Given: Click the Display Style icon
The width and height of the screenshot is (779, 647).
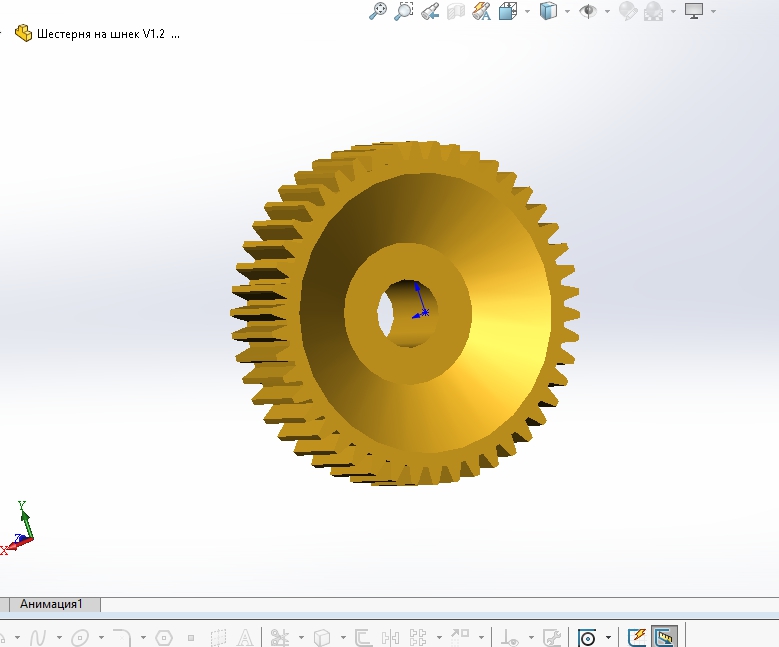Looking at the screenshot, I should (x=547, y=11).
